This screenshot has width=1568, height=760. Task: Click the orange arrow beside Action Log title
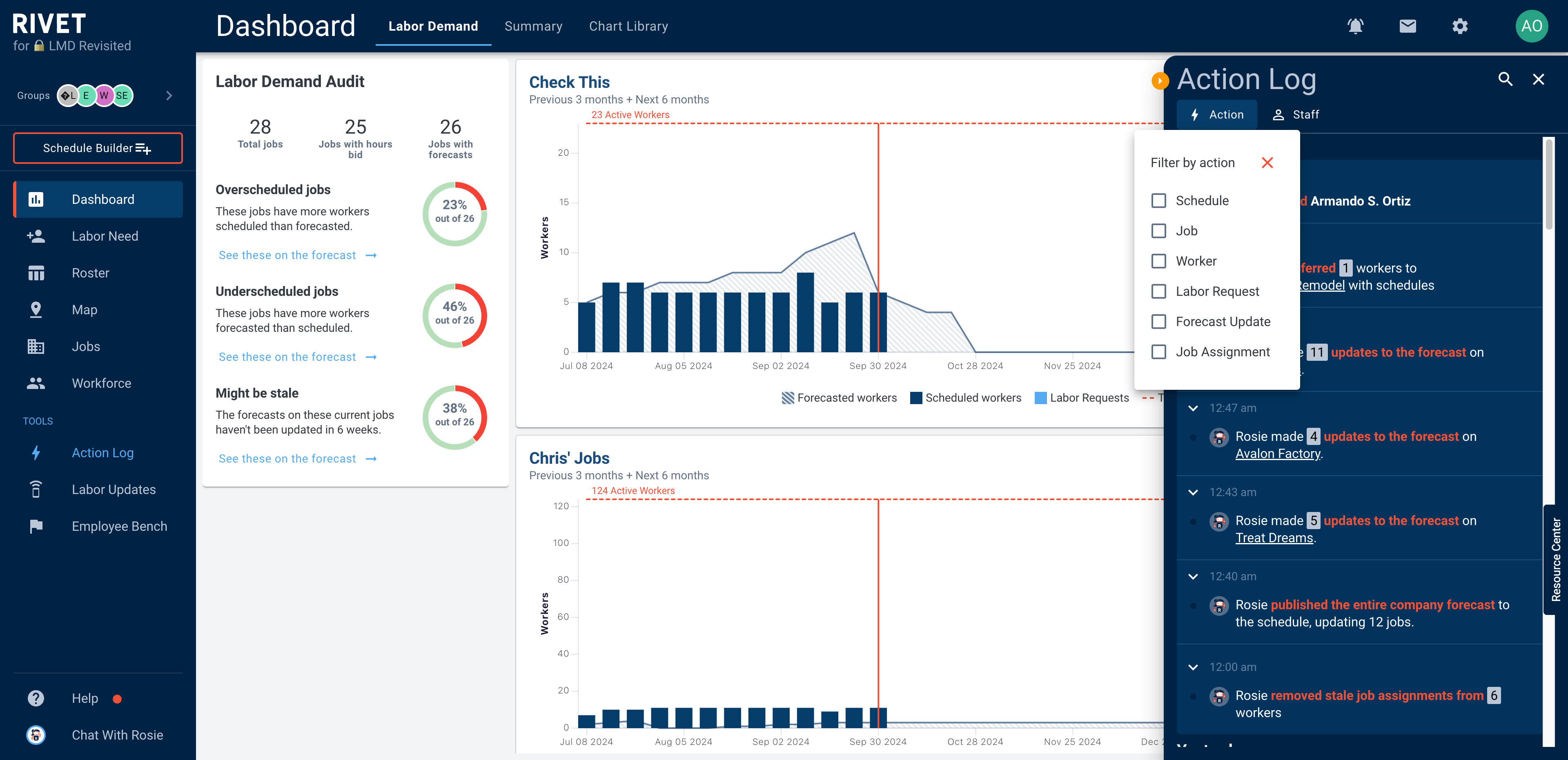click(x=1160, y=80)
